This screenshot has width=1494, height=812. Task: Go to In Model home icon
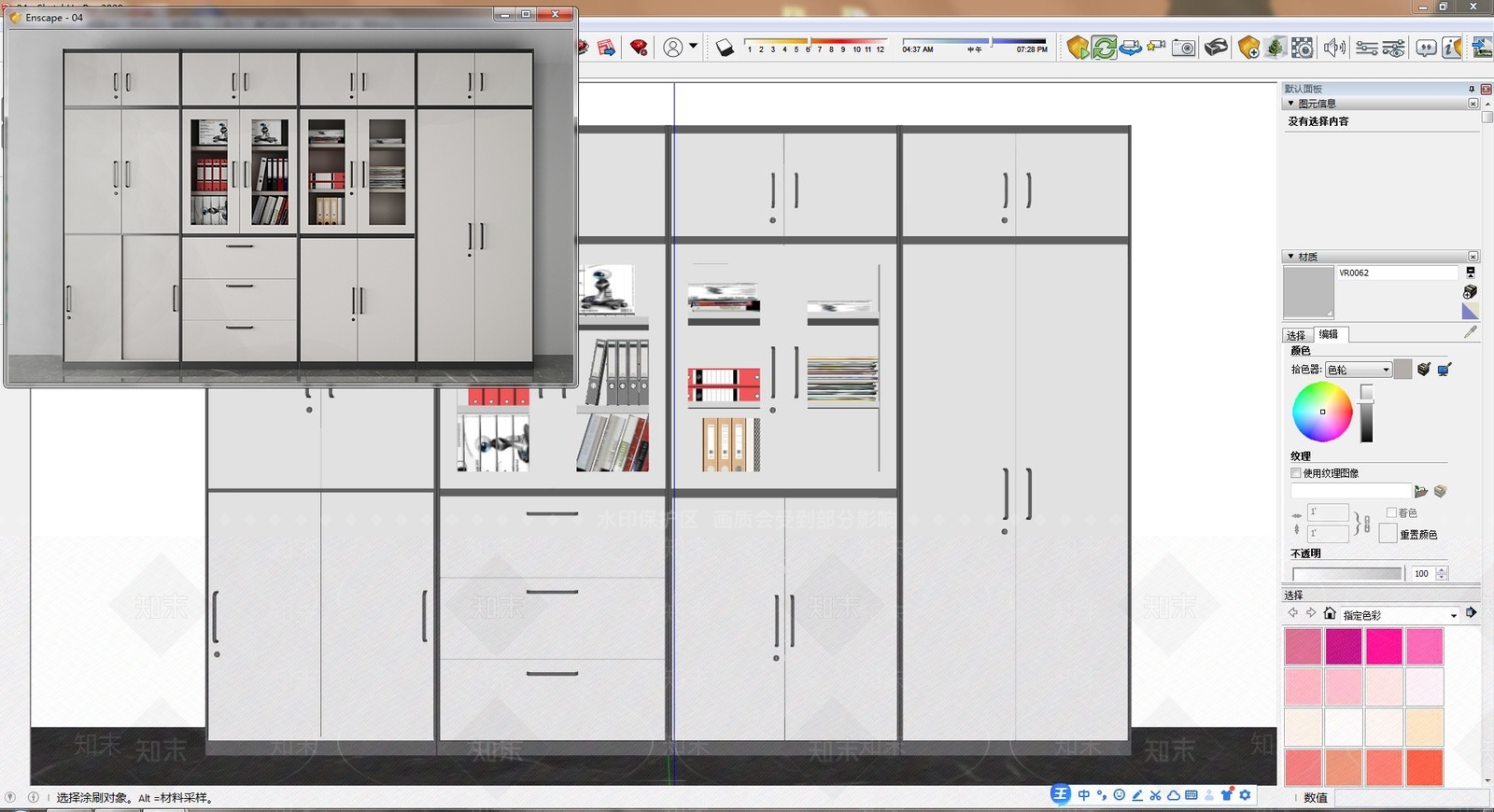point(1330,613)
